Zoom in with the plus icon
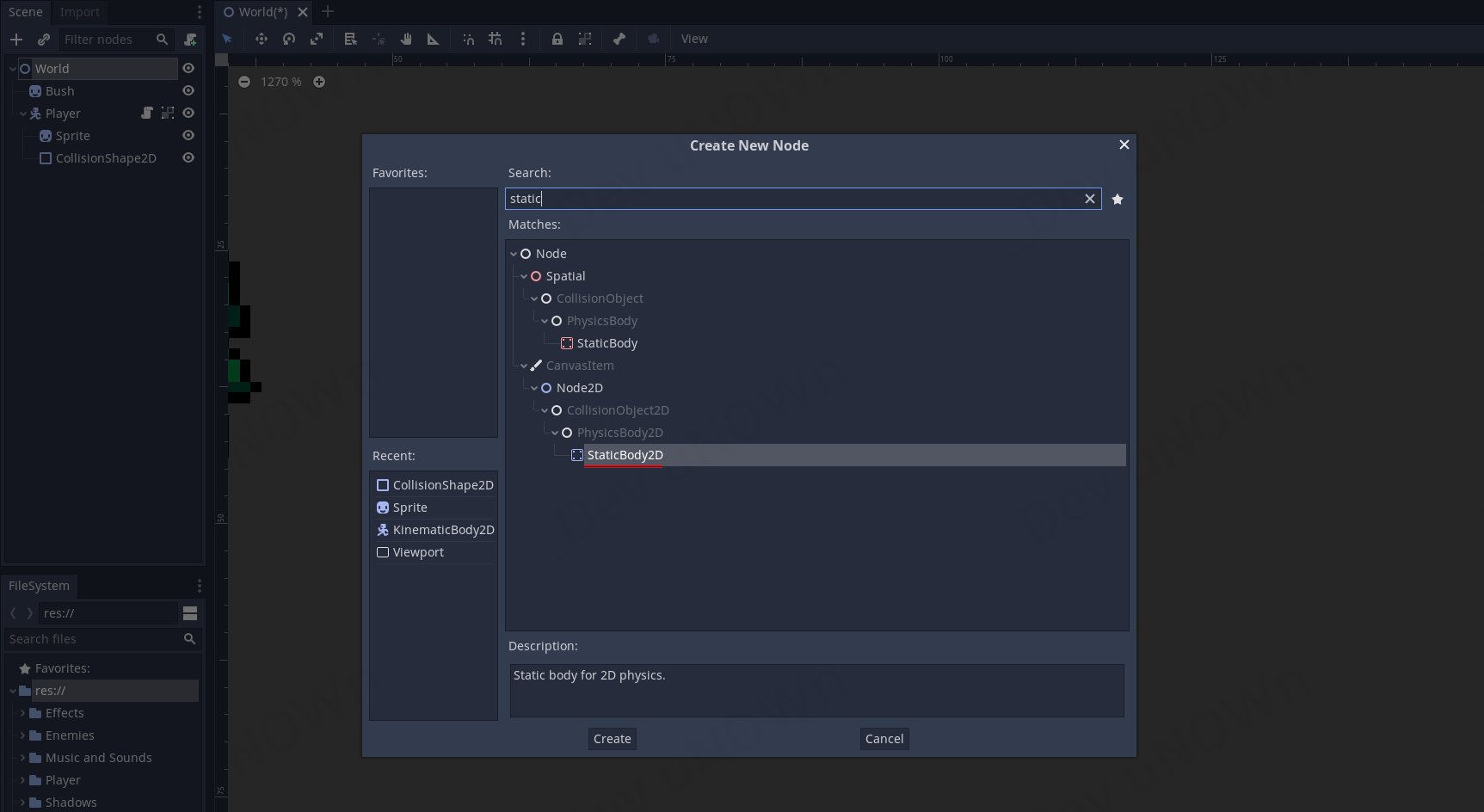1484x812 pixels. pos(319,82)
